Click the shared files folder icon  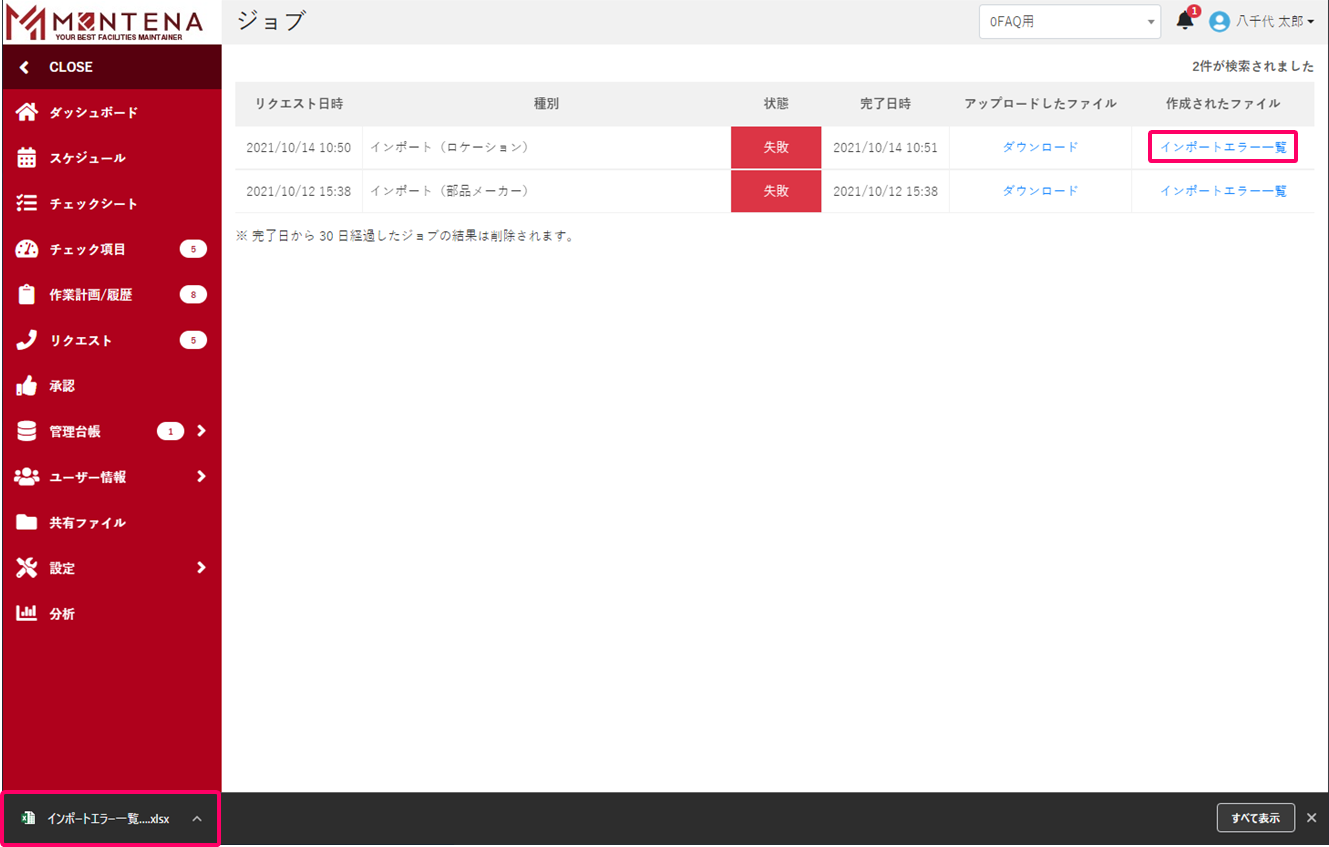[27, 522]
